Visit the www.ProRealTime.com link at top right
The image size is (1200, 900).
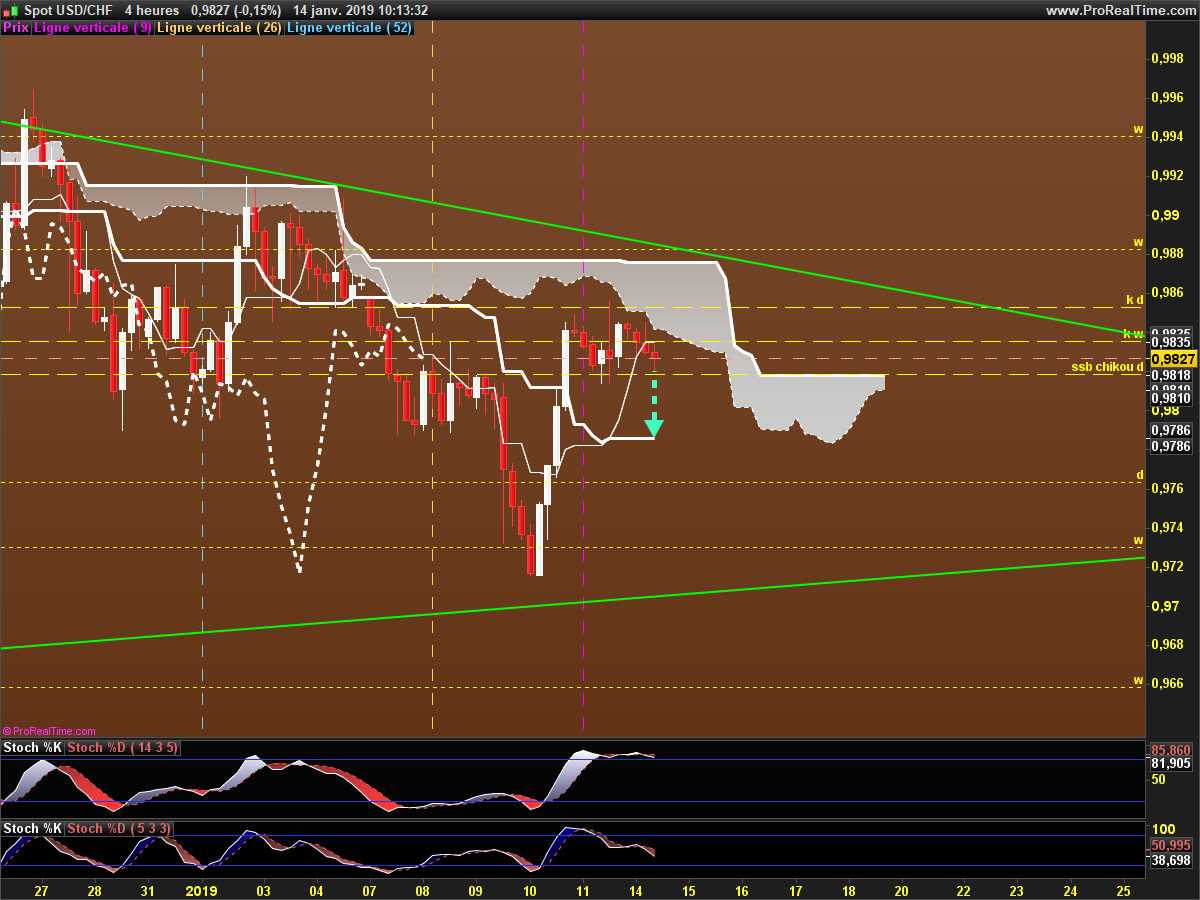tap(1120, 10)
